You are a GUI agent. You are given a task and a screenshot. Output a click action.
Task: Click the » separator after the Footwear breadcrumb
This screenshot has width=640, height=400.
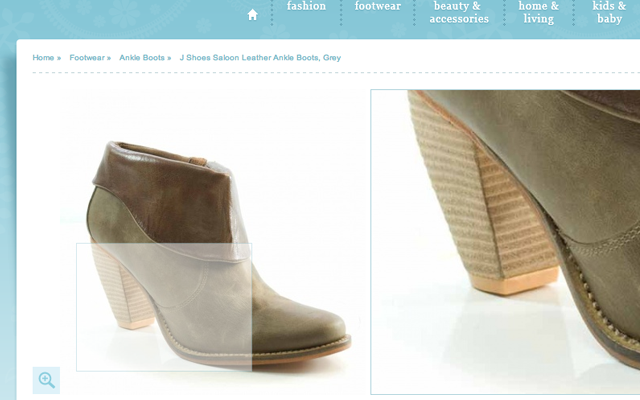110,58
